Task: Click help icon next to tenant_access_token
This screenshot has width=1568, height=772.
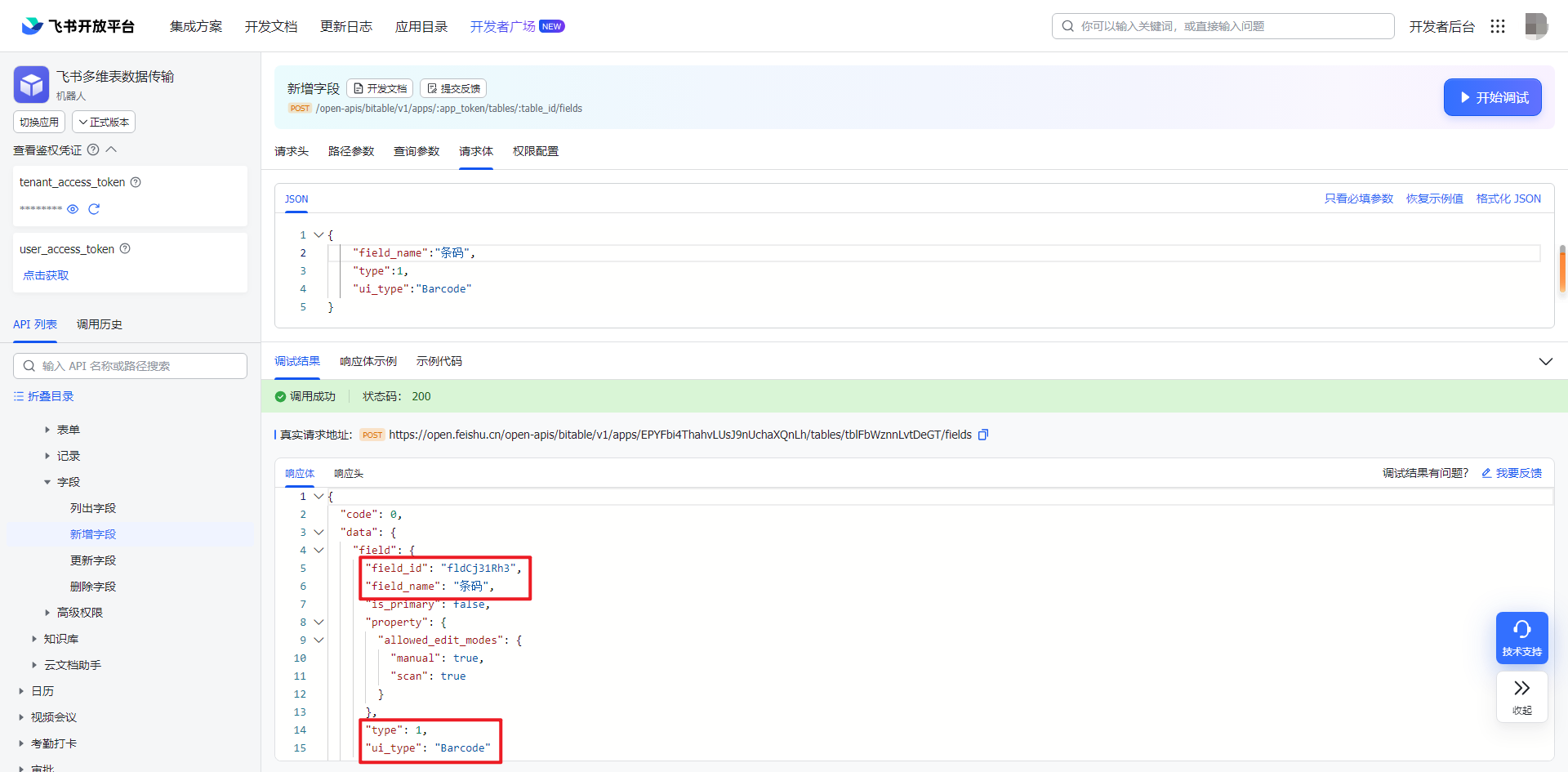Action: 136,182
